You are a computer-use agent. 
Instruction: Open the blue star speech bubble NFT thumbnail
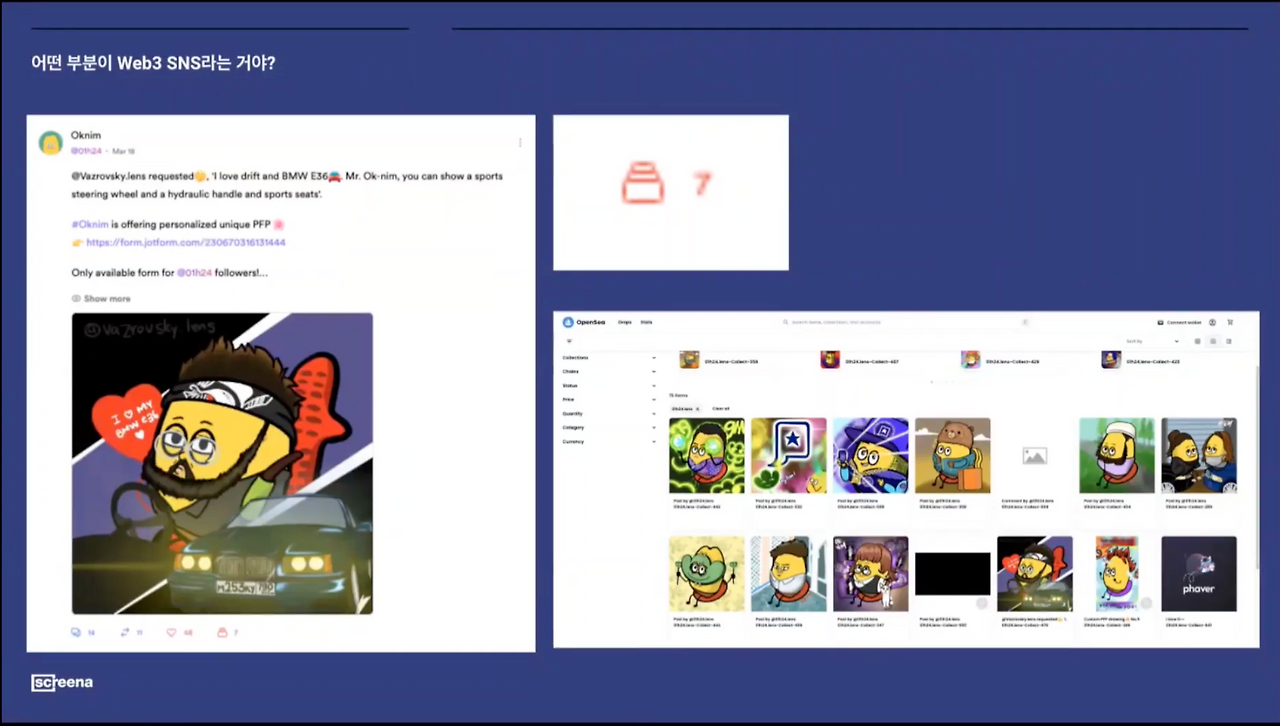pyautogui.click(x=789, y=456)
